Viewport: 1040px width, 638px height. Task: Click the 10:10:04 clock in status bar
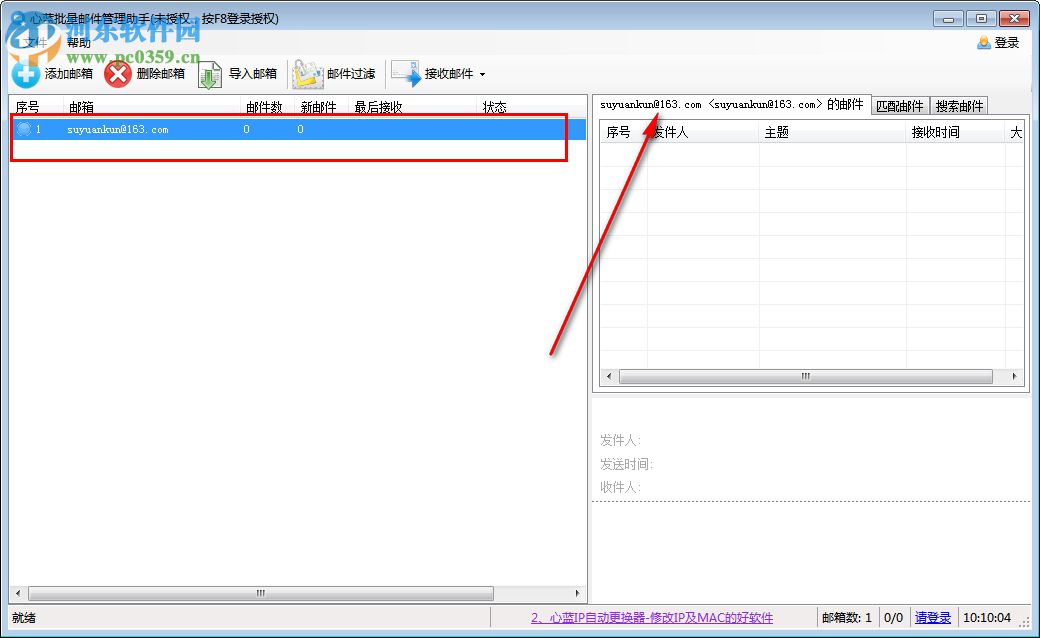[x=987, y=617]
